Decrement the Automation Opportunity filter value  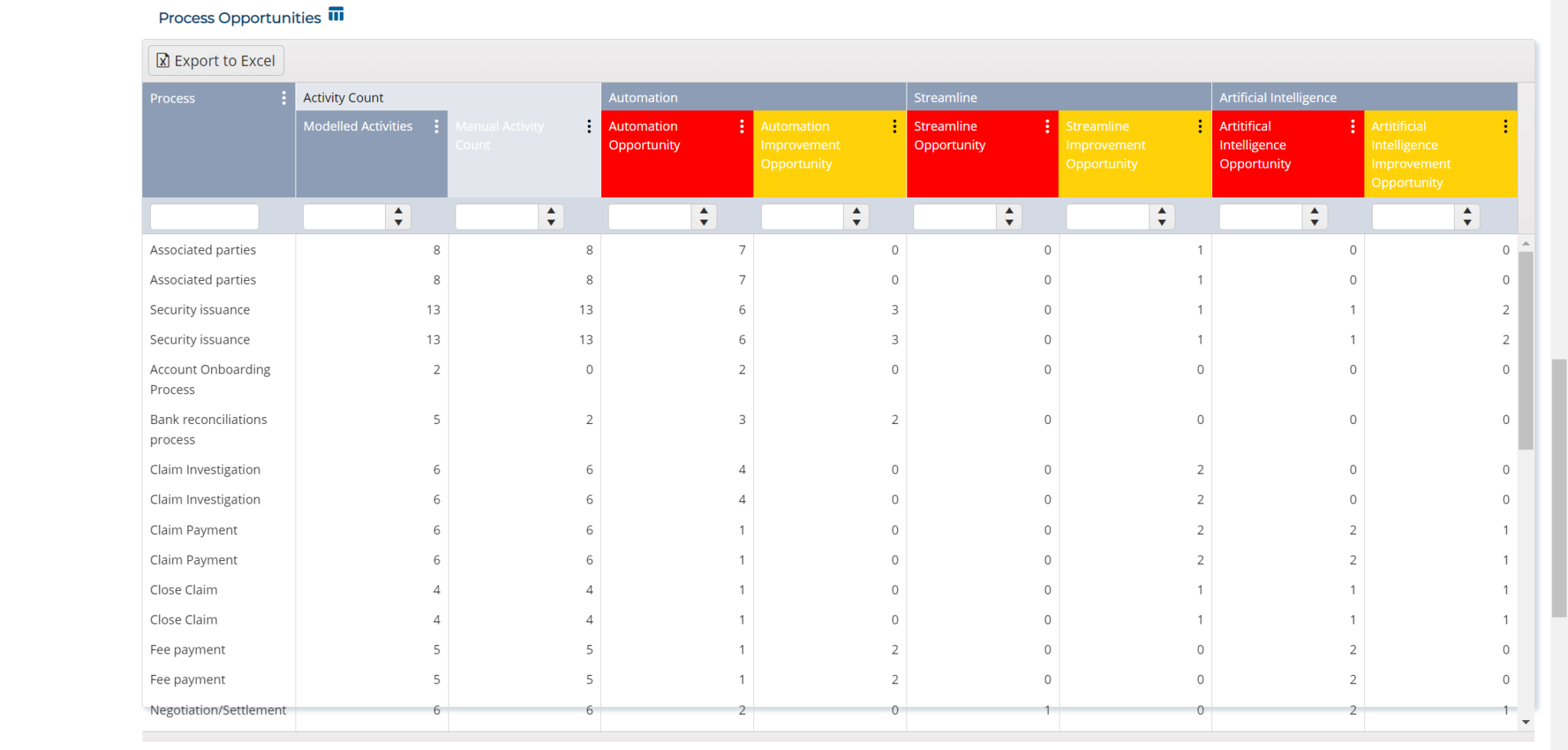(x=704, y=221)
